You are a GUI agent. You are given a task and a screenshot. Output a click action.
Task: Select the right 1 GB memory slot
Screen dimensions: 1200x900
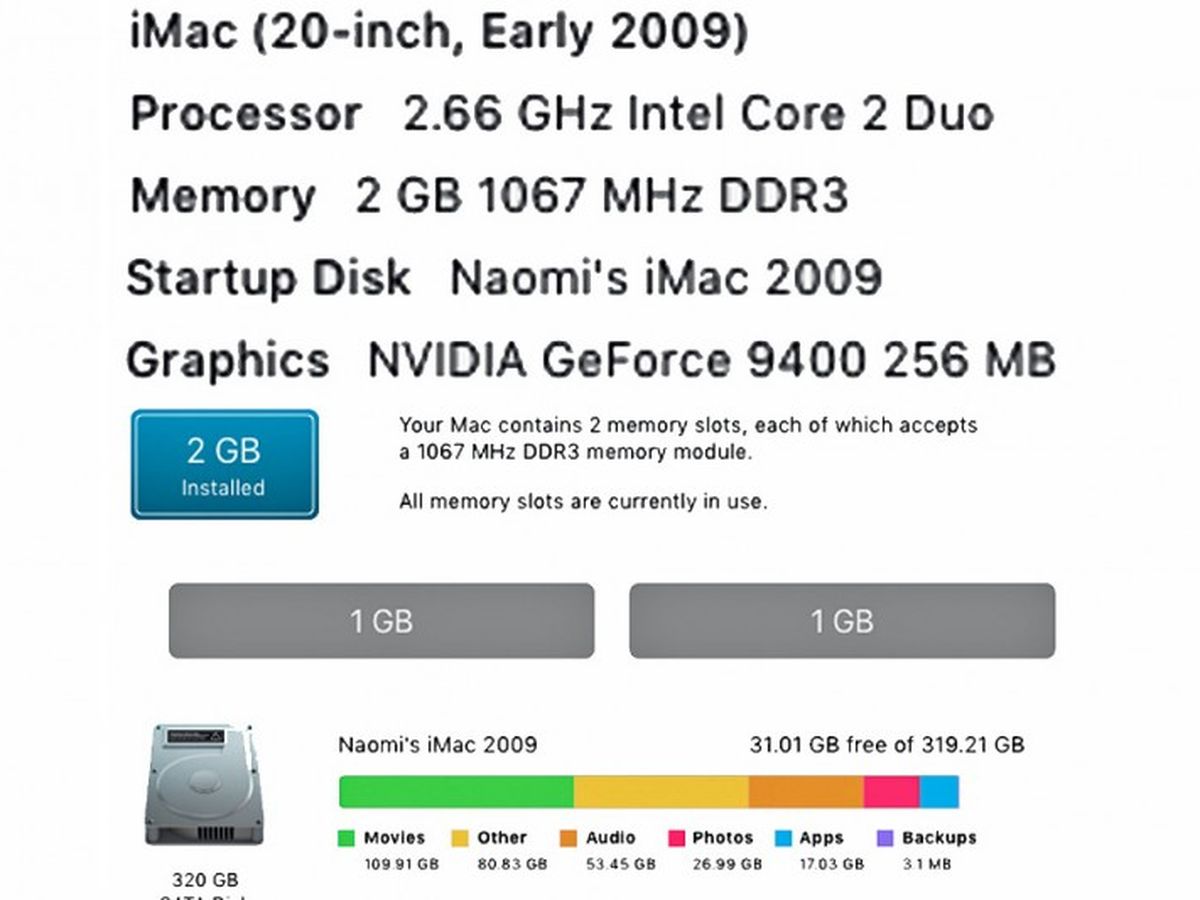pyautogui.click(x=842, y=621)
